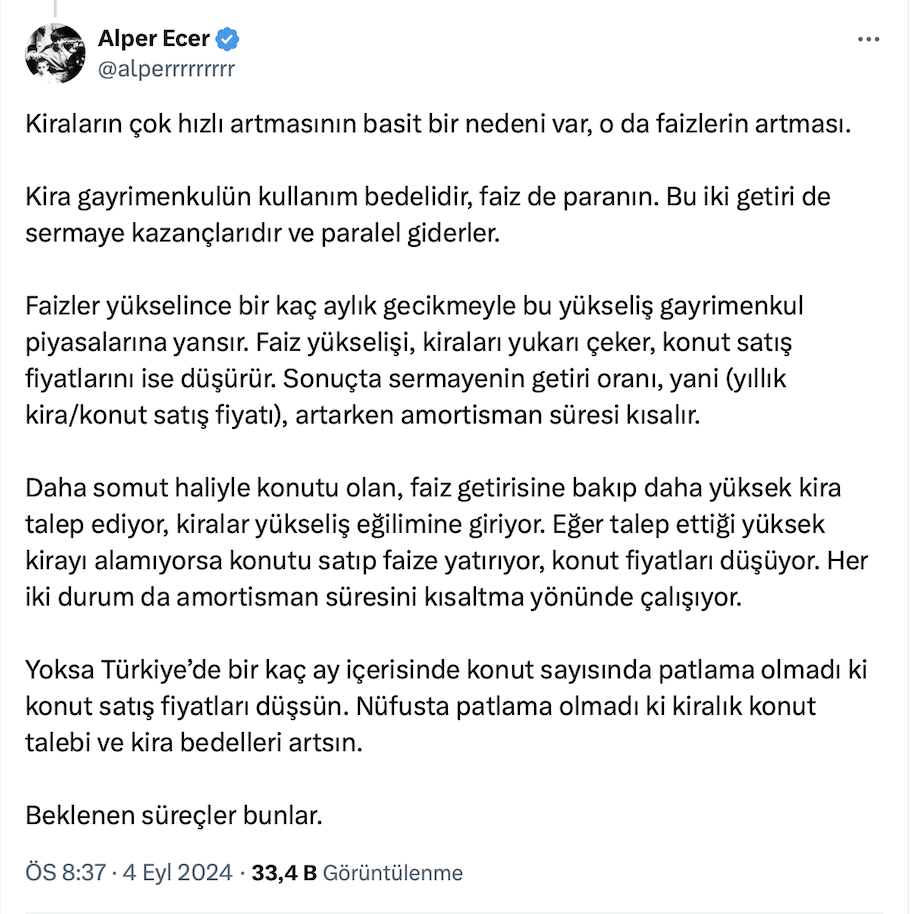914x914 pixels.
Task: Click the text sermaye kazançlarıdır ve paralel giderler
Action: tap(261, 234)
